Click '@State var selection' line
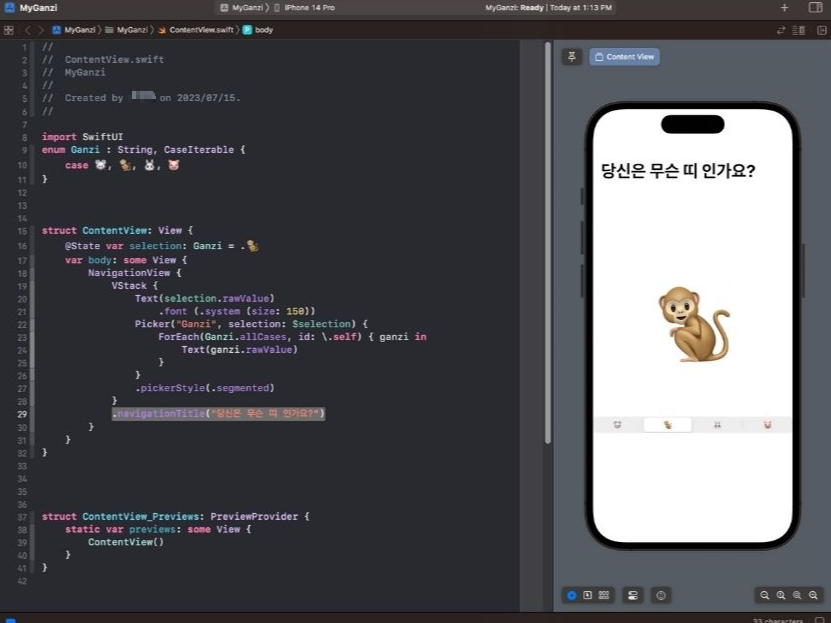This screenshot has width=831, height=623. pyautogui.click(x=162, y=246)
